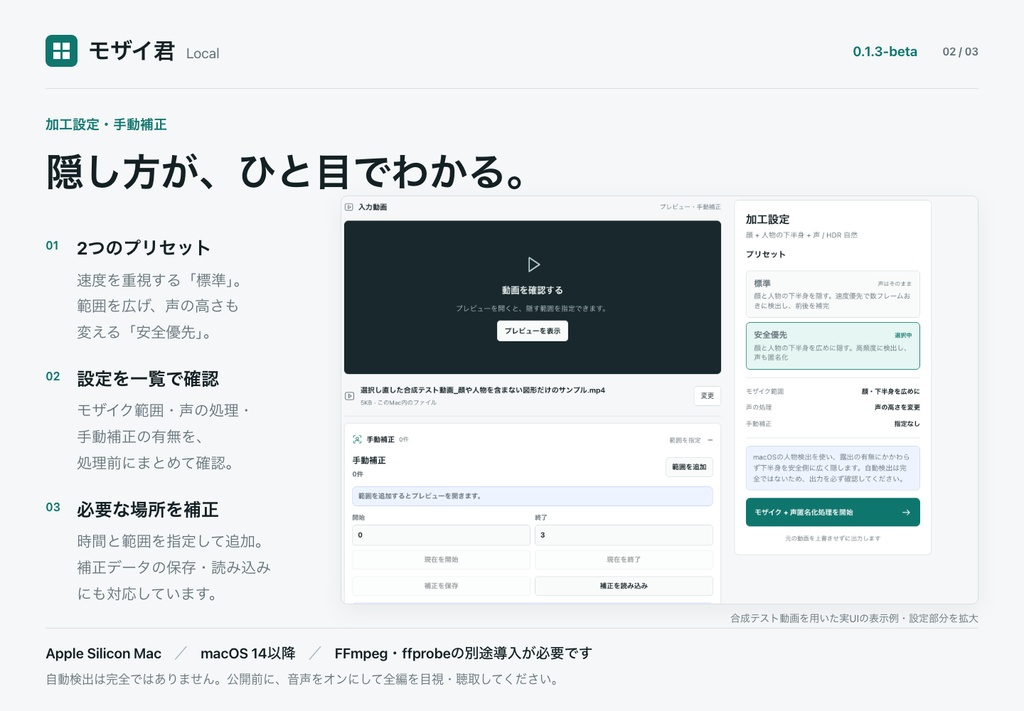Click the 声の高さを変更 value
The width and height of the screenshot is (1024, 711).
(897, 407)
